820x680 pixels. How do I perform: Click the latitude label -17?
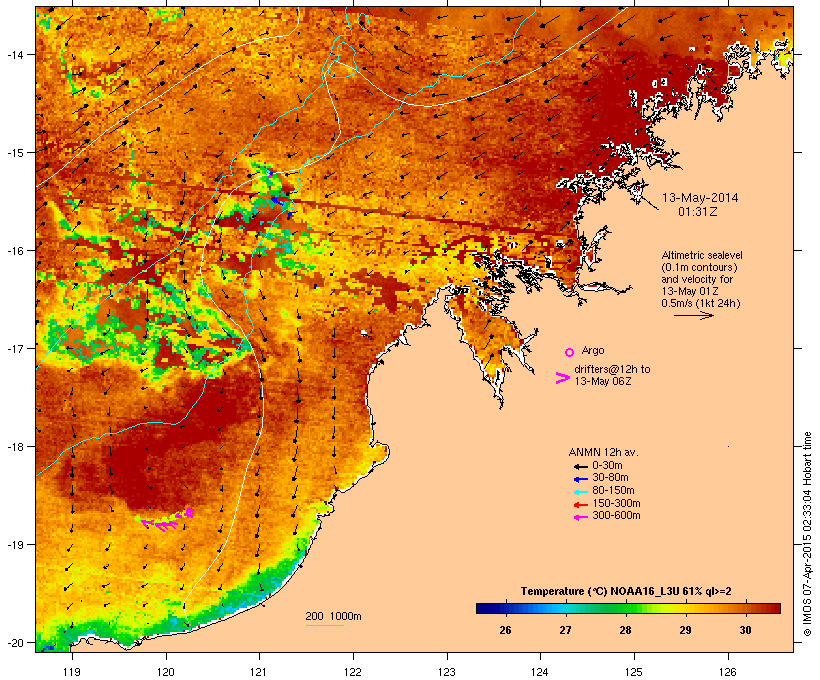coord(14,349)
